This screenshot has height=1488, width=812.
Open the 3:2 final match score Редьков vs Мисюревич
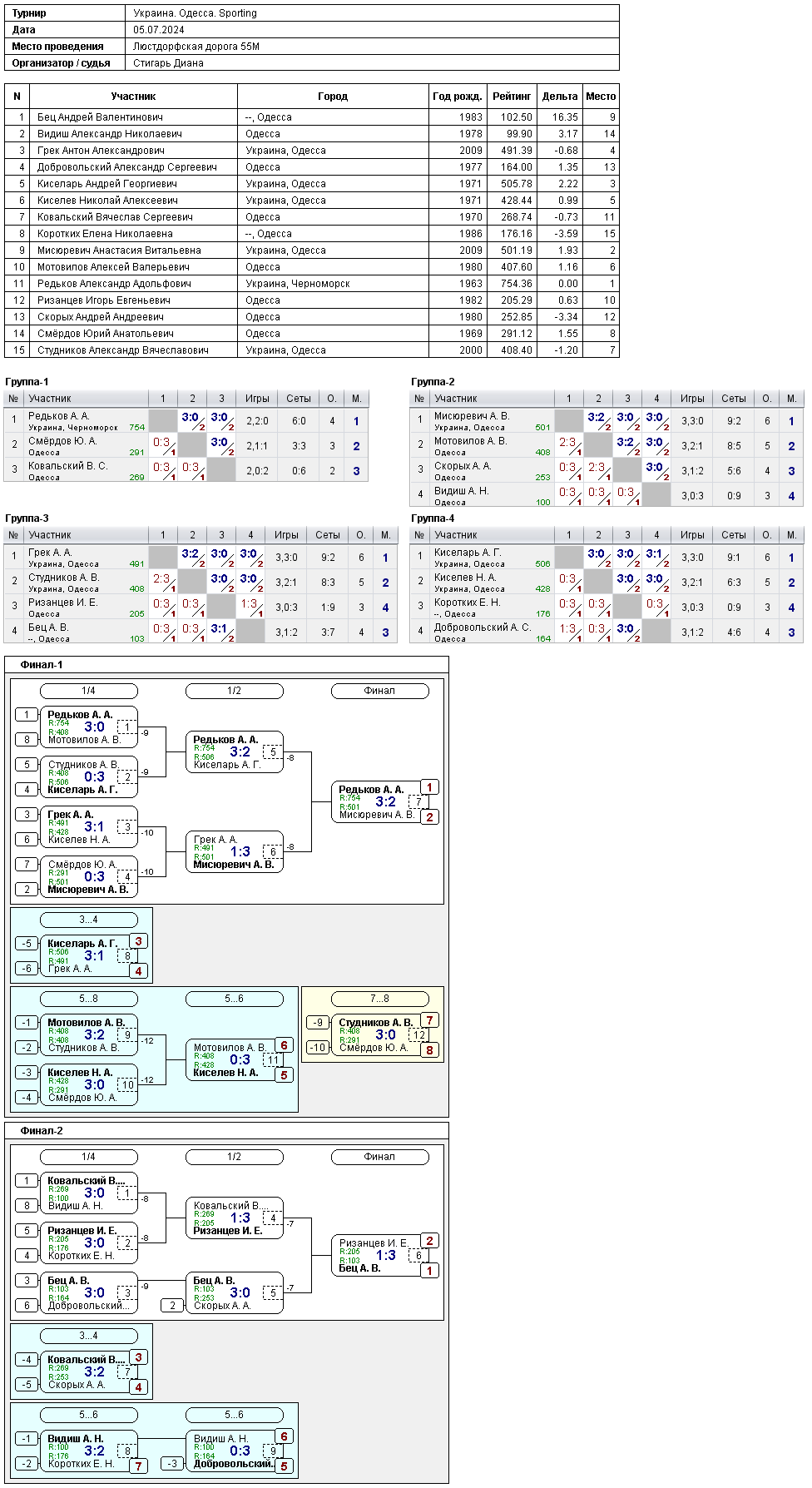385,801
